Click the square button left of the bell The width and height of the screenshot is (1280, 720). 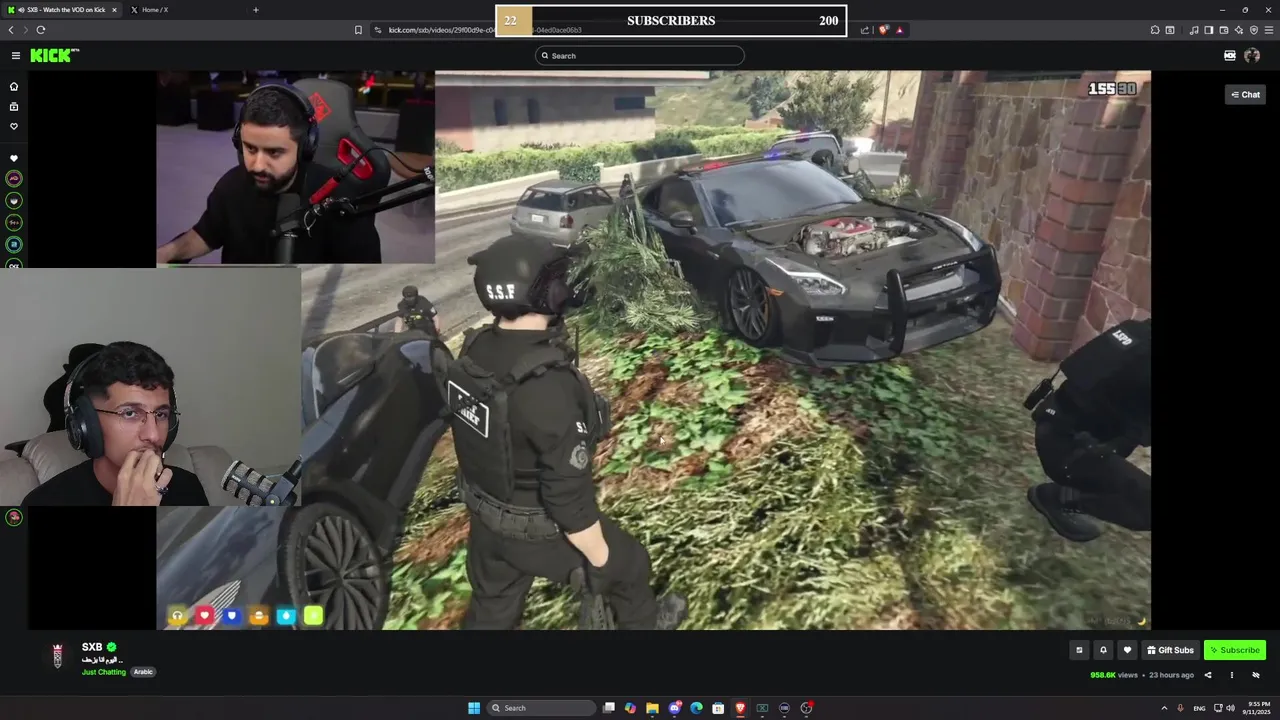click(1079, 650)
